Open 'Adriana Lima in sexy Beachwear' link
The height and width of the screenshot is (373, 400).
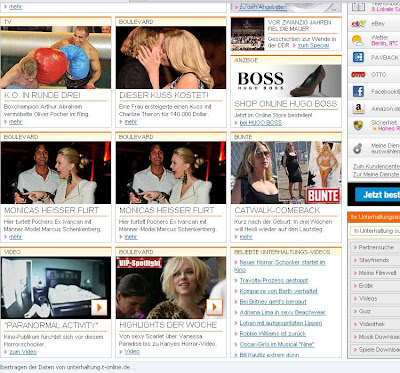282,312
